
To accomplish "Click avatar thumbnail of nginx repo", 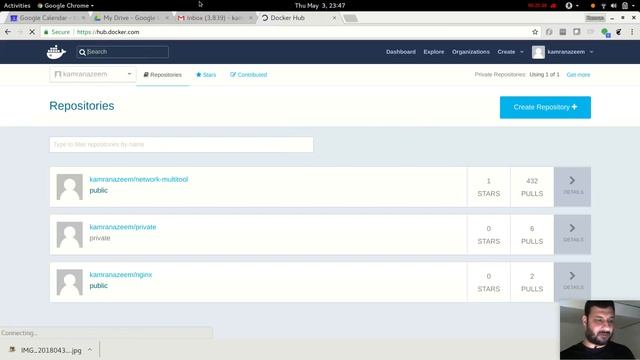I will (69, 282).
